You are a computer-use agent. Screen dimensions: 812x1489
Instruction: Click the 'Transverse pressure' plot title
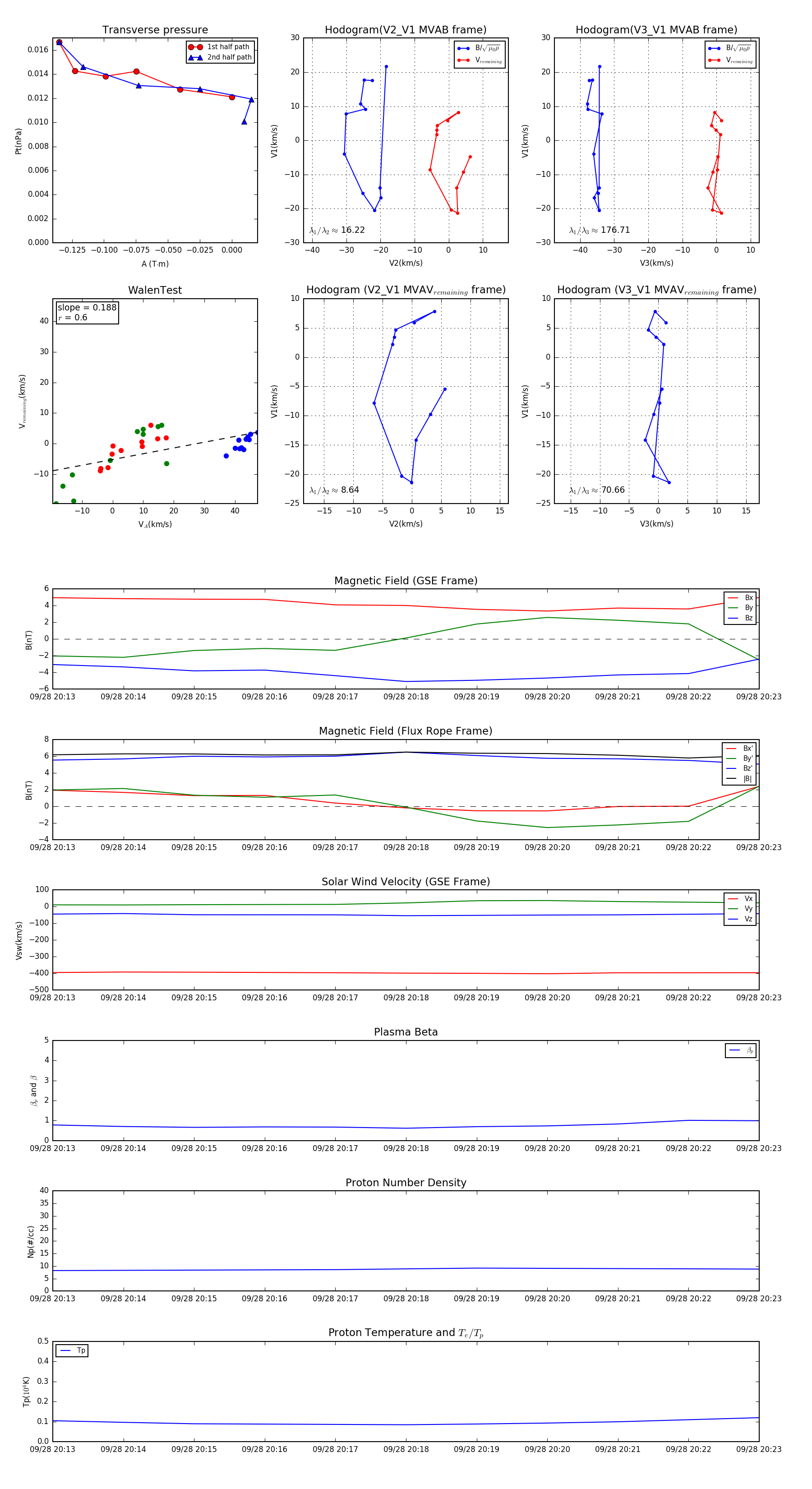pyautogui.click(x=155, y=30)
